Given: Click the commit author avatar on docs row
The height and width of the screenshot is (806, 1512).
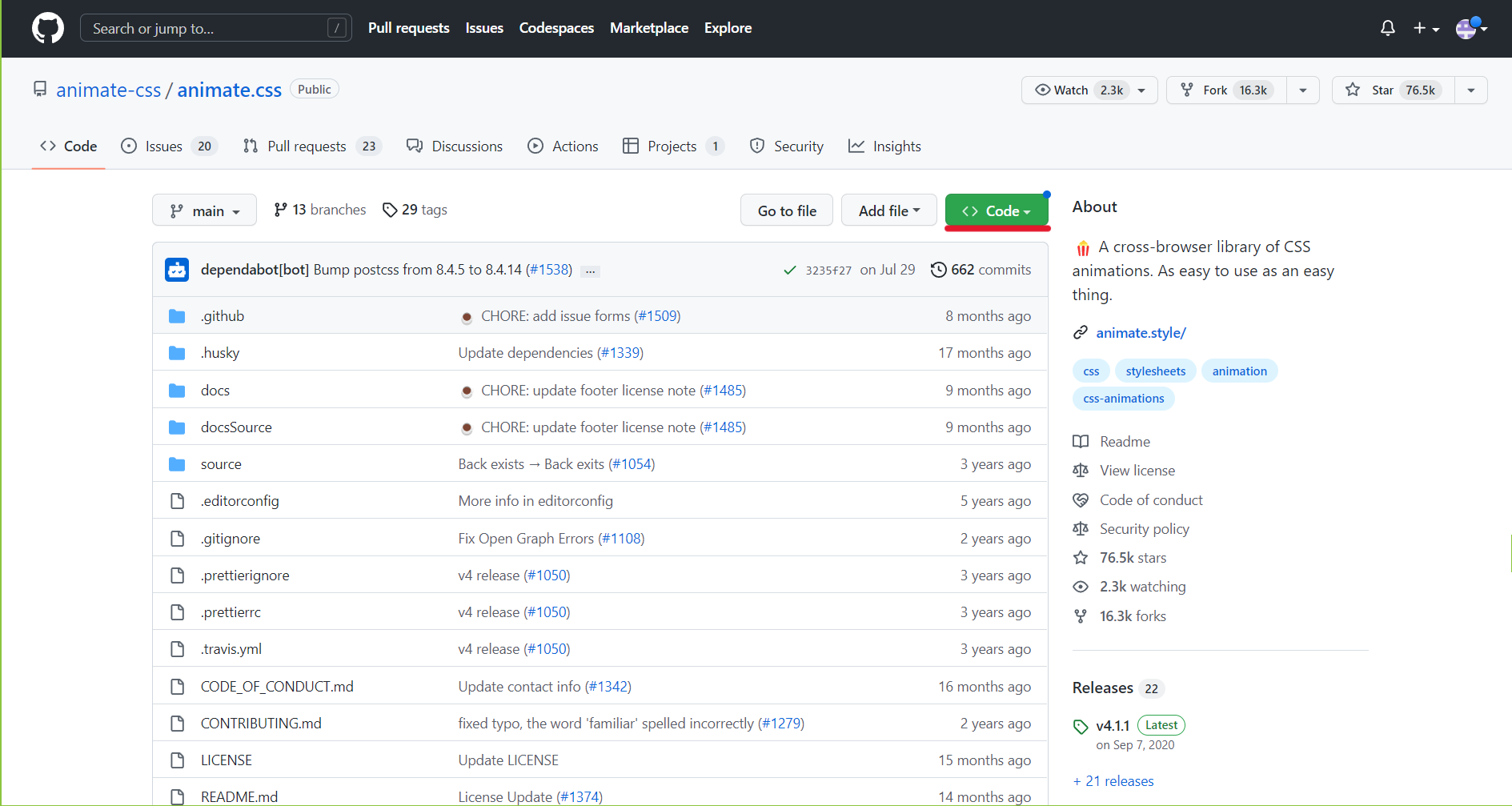Looking at the screenshot, I should coord(467,391).
